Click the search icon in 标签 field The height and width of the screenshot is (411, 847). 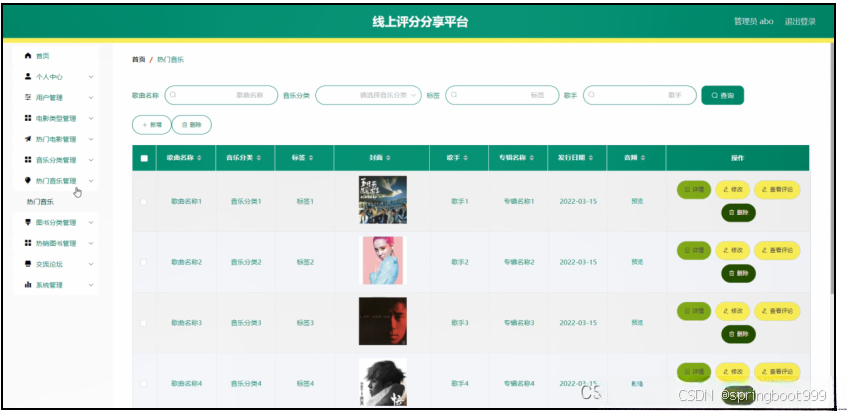point(454,95)
